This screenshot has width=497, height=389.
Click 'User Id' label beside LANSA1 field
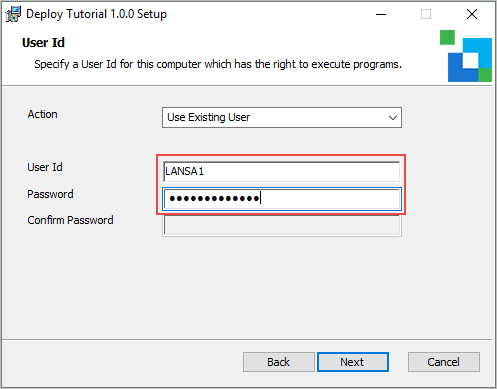click(x=45, y=167)
